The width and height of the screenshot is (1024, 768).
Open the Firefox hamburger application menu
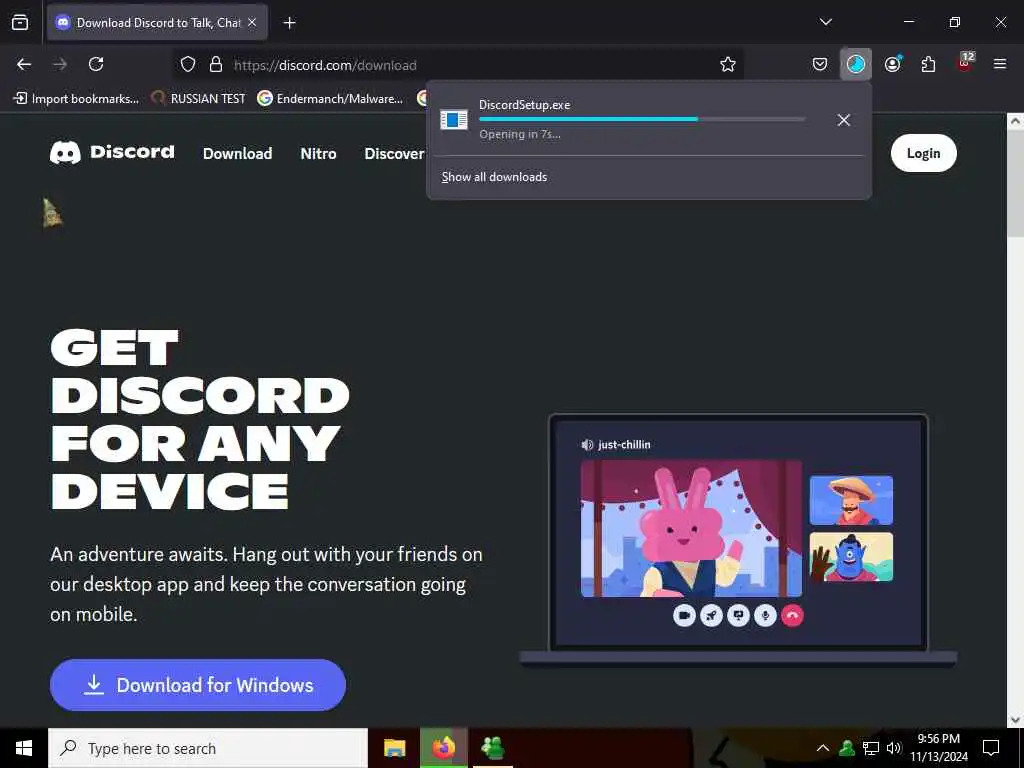(x=1000, y=64)
